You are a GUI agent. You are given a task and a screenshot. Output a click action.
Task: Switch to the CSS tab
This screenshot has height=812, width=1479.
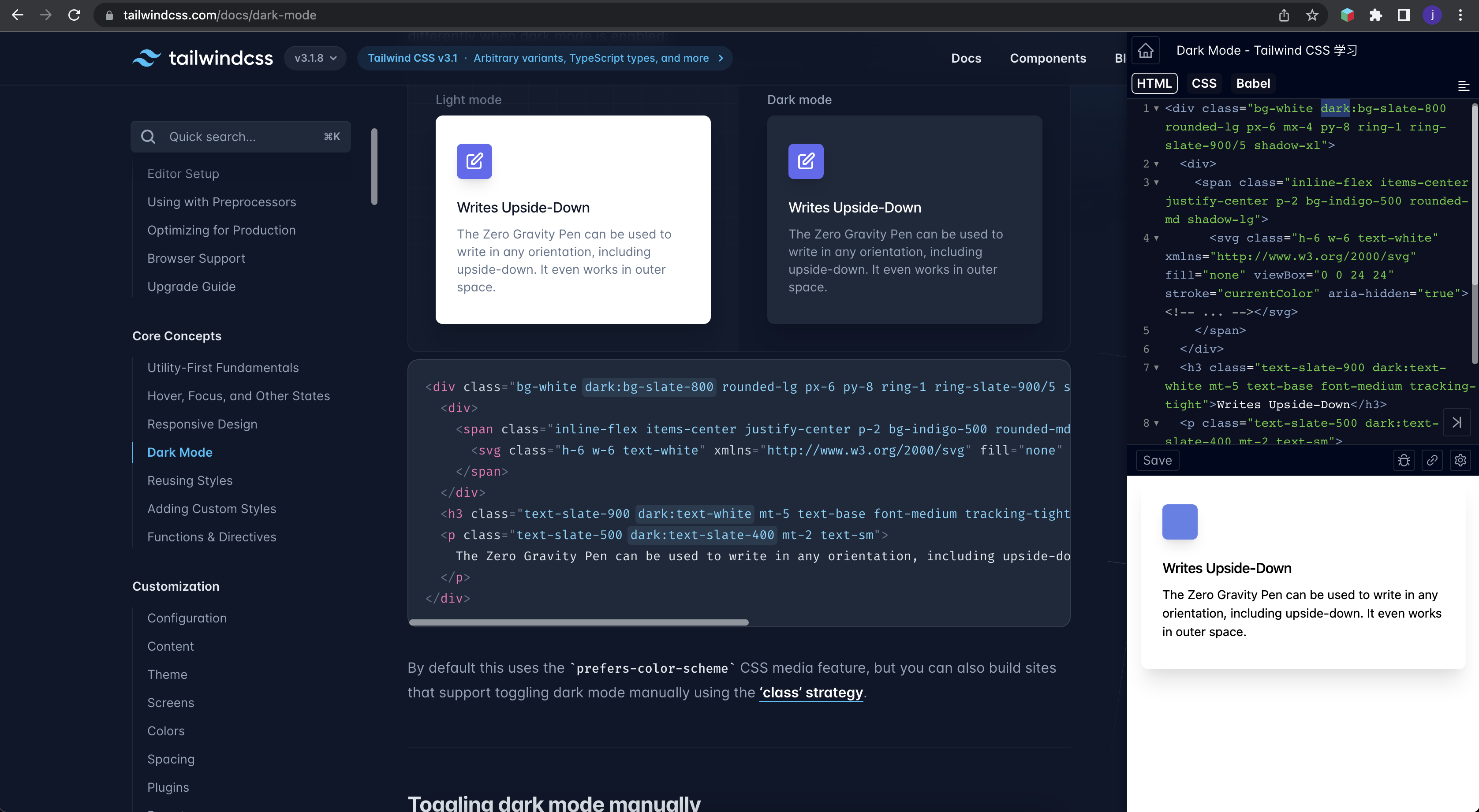point(1204,83)
